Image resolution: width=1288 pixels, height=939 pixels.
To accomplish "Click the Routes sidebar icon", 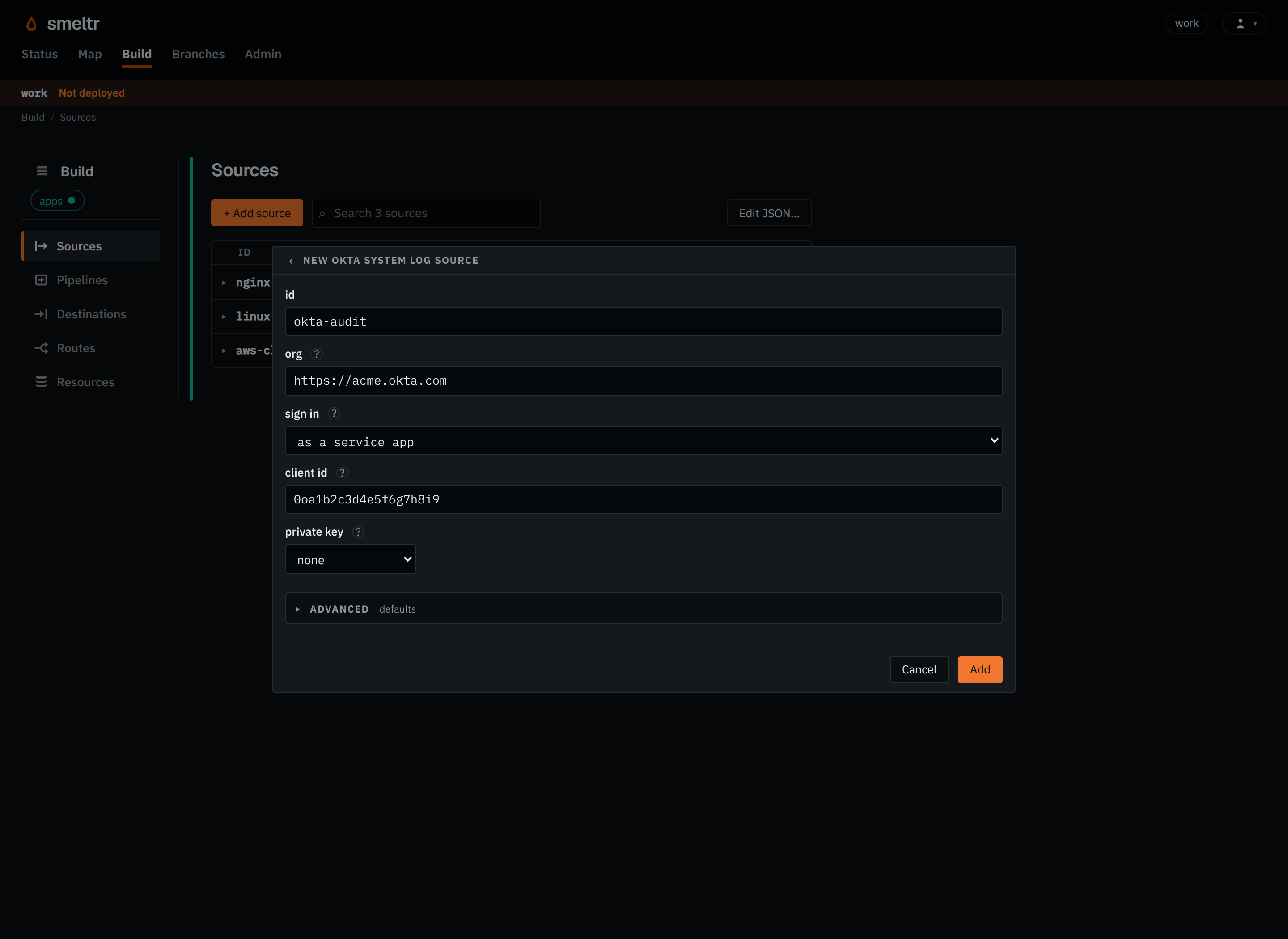I will (41, 348).
